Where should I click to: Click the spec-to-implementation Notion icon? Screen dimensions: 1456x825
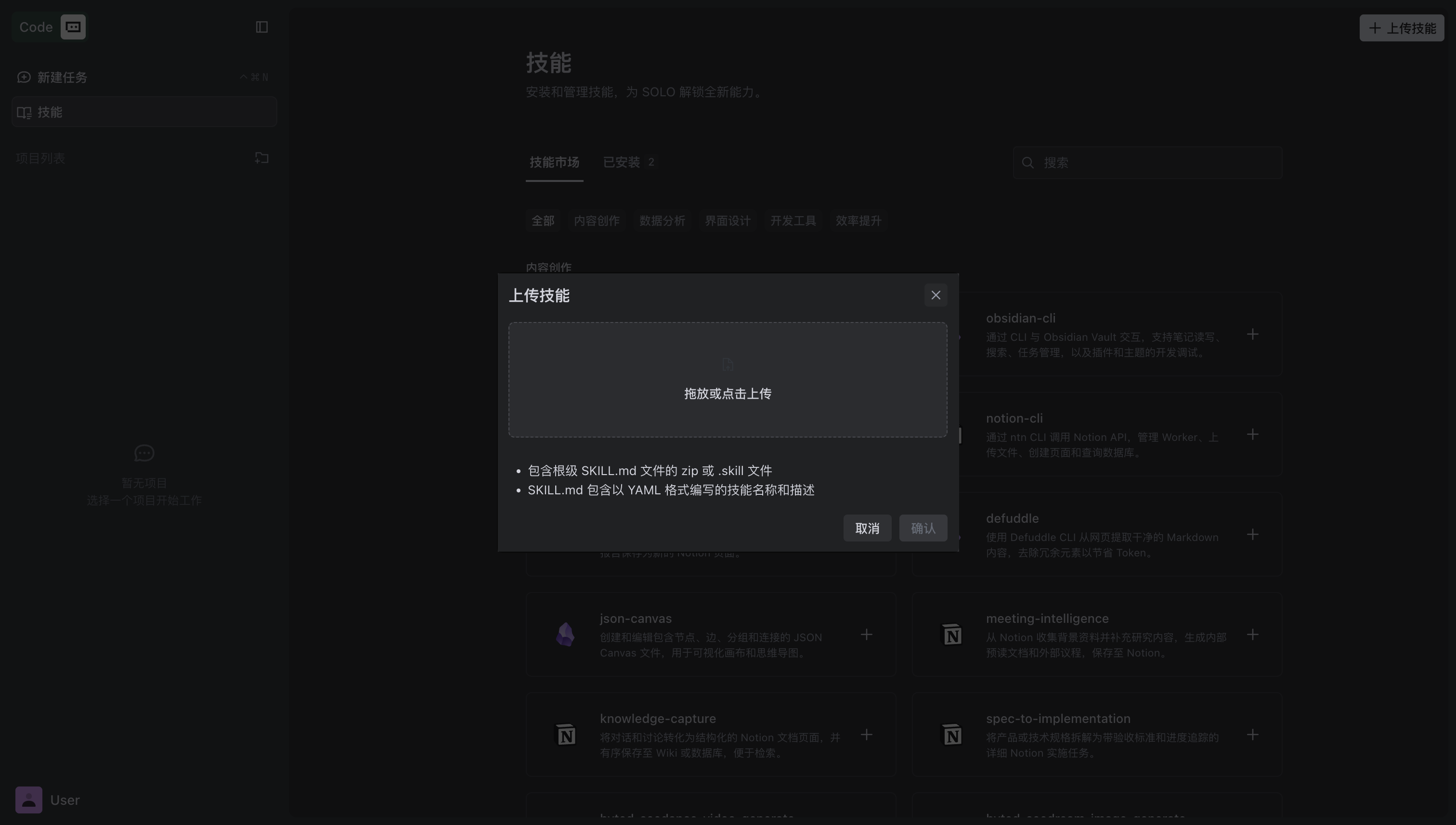click(951, 735)
